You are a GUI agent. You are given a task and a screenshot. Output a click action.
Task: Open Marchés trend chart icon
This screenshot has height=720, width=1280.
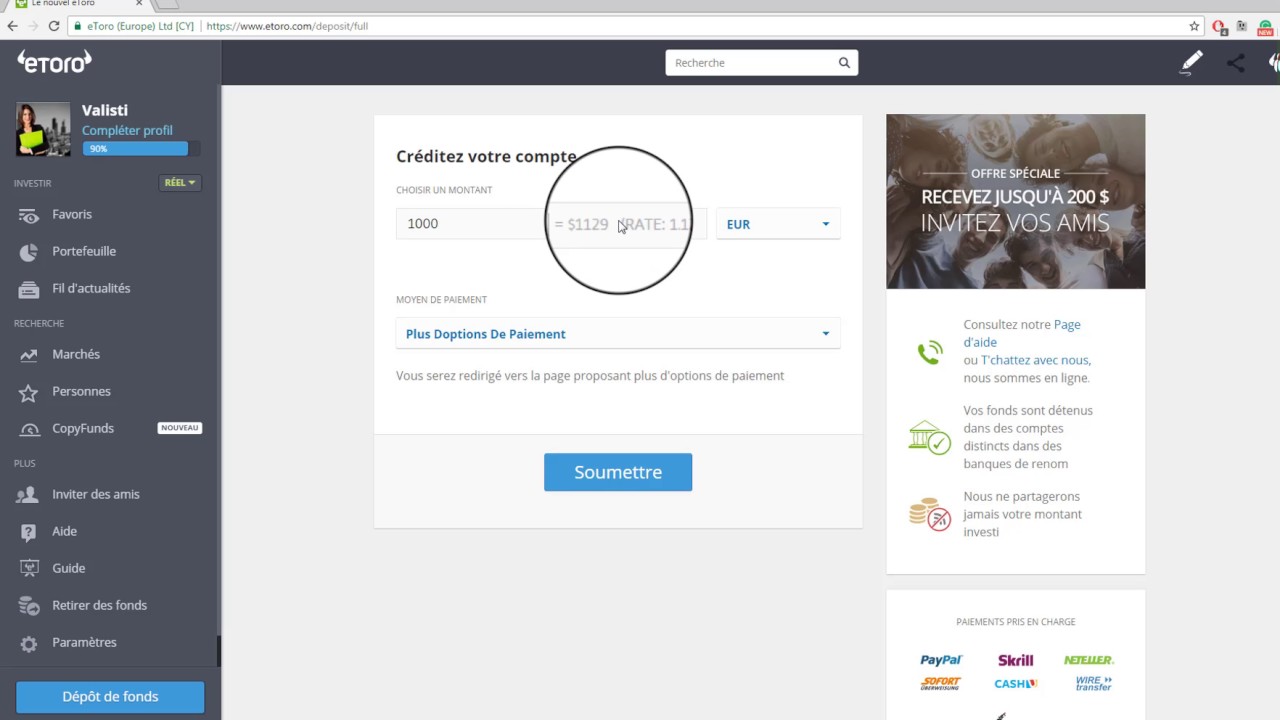pos(29,355)
